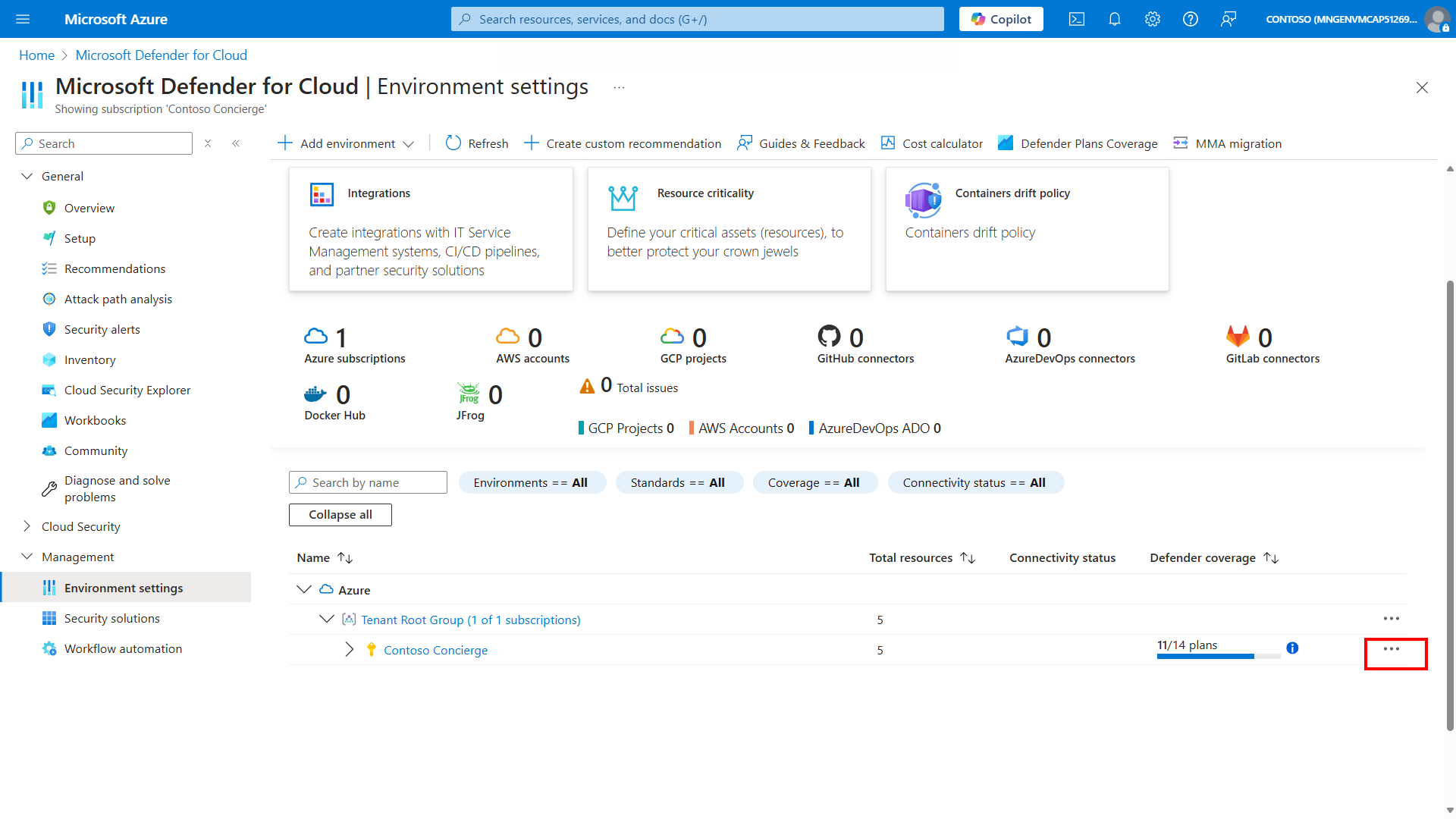Open Copilot in the Azure top bar
The height and width of the screenshot is (819, 1456).
pyautogui.click(x=1000, y=19)
